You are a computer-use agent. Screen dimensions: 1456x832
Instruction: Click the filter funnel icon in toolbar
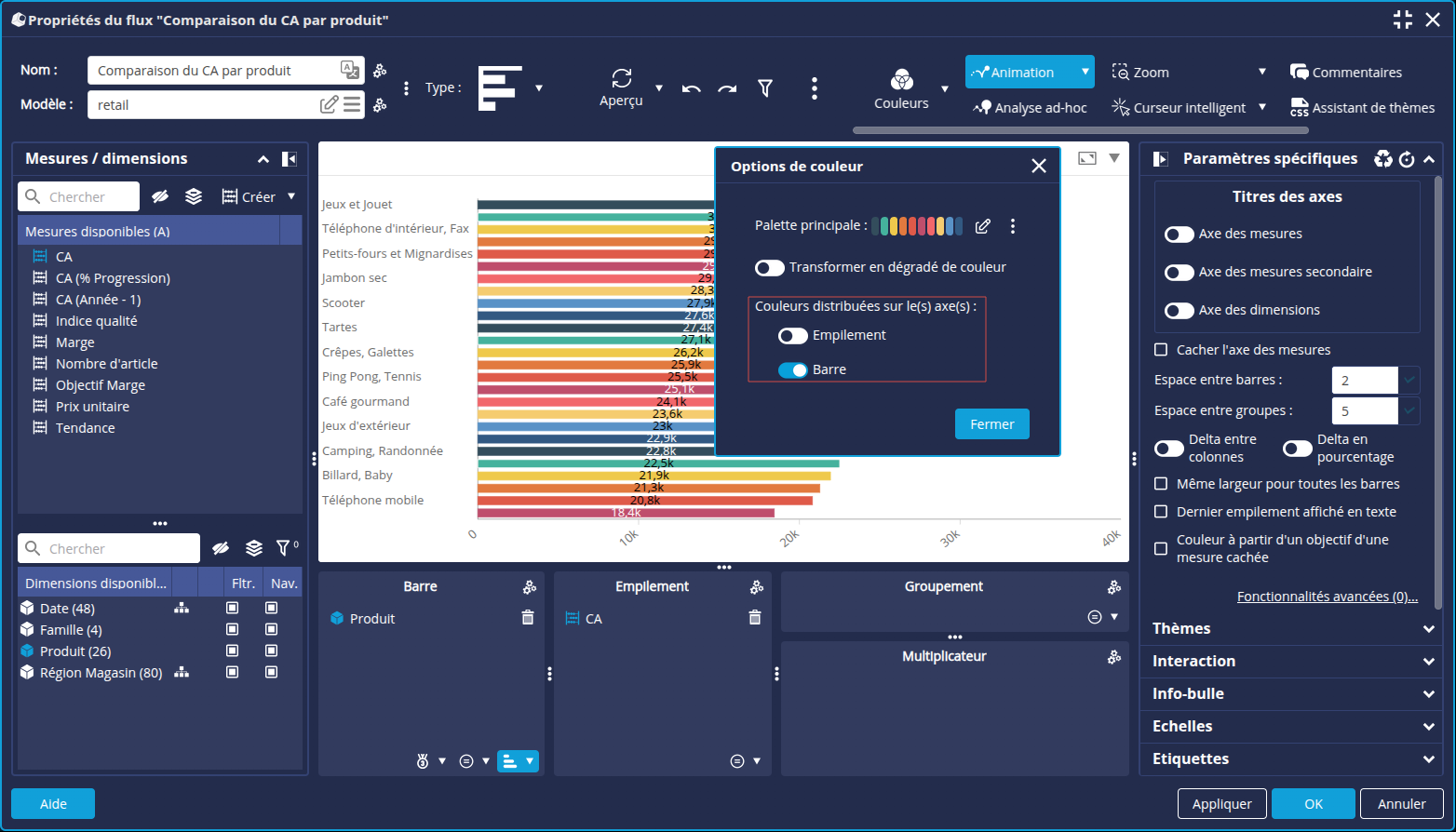pos(765,88)
